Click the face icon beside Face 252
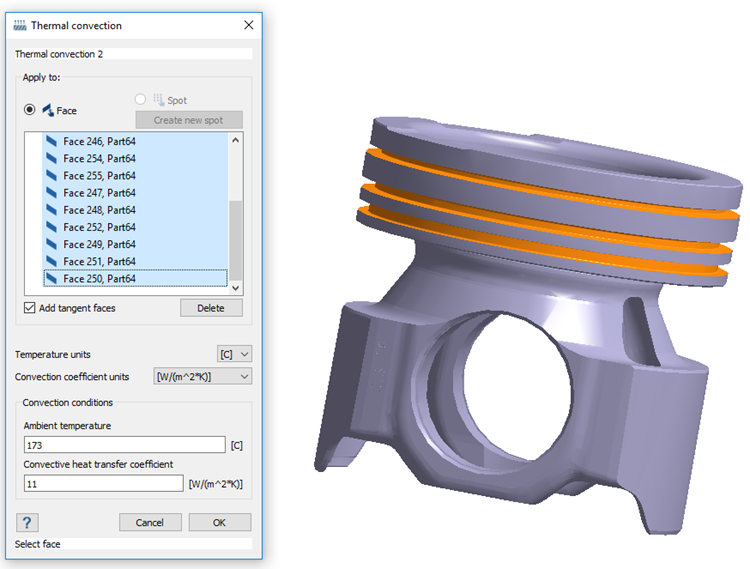750x569 pixels. coord(51,227)
